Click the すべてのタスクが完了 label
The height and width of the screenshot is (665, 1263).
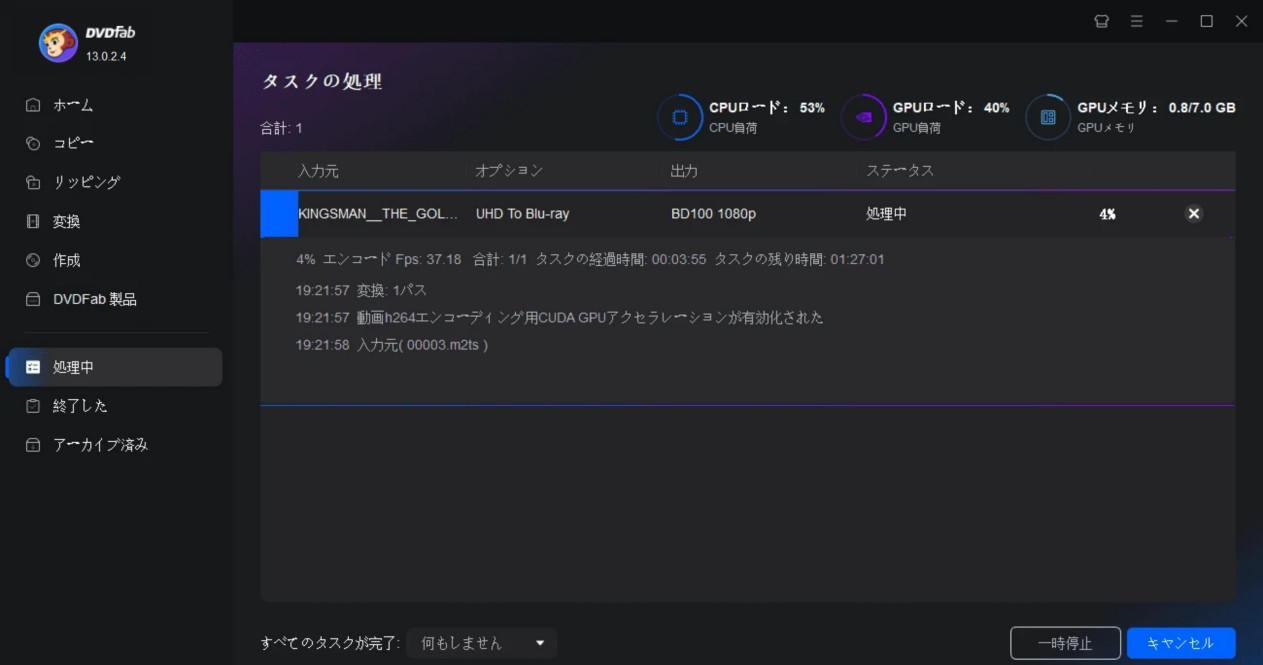[x=330, y=643]
